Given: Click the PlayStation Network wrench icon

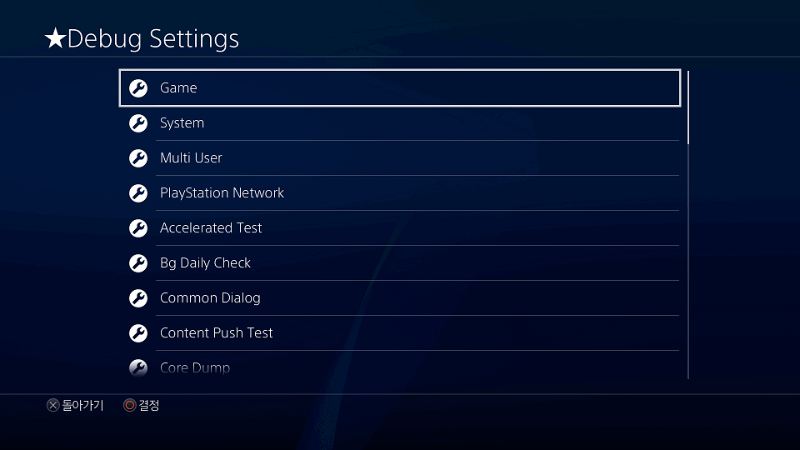Looking at the screenshot, I should [x=138, y=193].
